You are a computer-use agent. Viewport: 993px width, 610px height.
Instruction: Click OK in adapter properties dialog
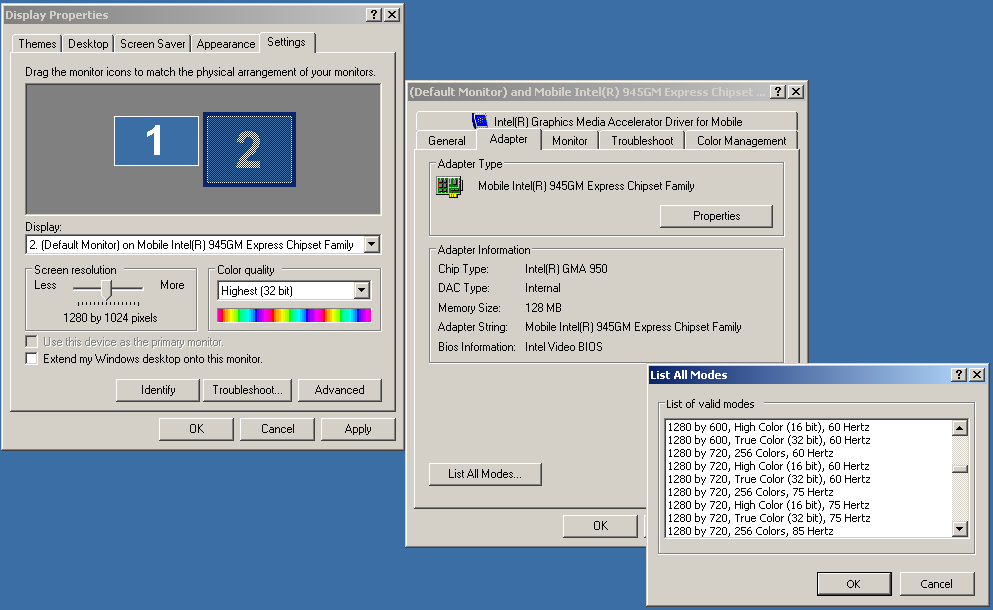600,526
